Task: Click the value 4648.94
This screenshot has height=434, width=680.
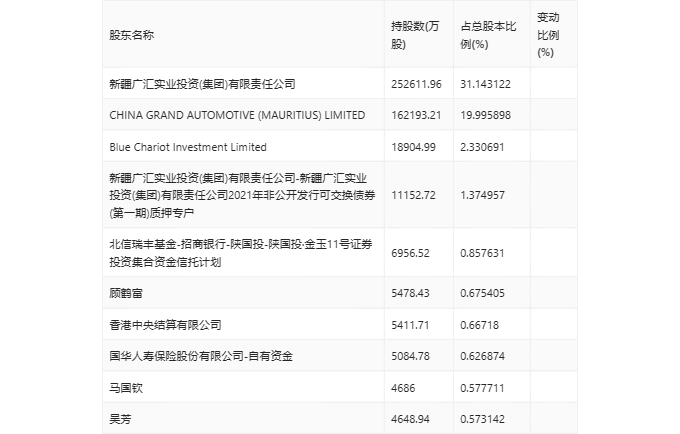Action: pyautogui.click(x=410, y=419)
